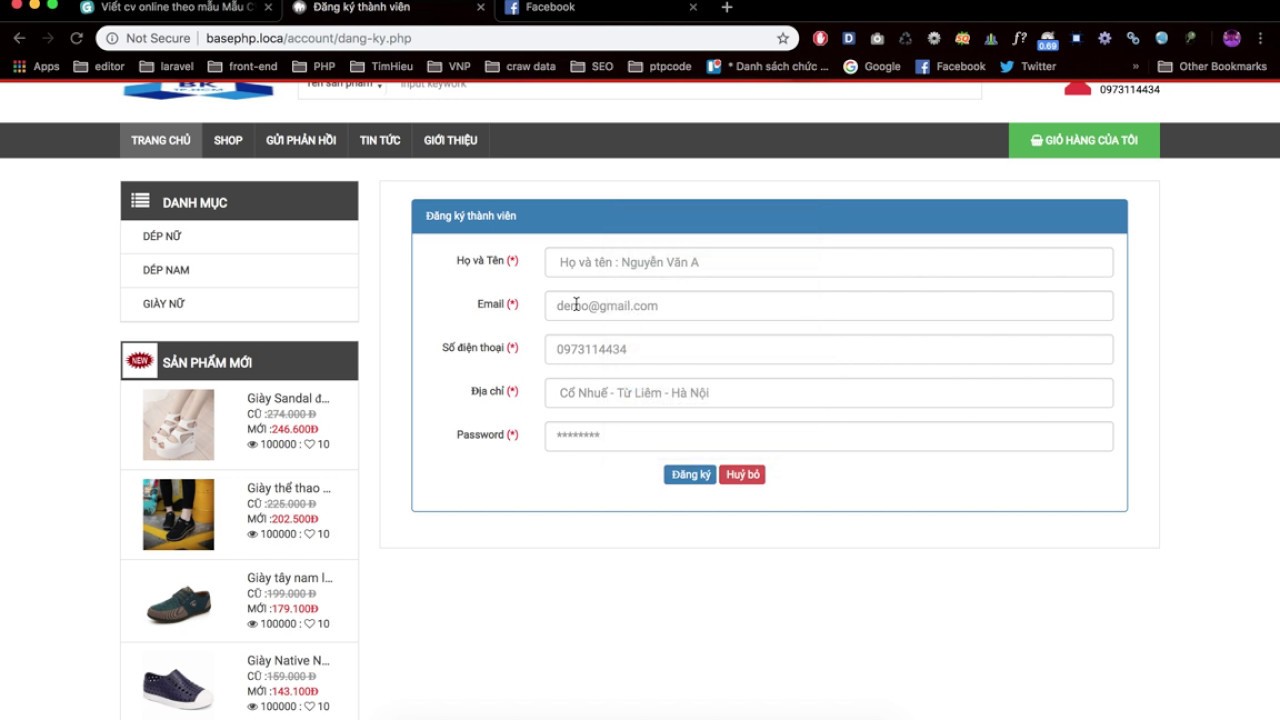Open the SEO bookmark folder
Screen dimensions: 1280x720
coord(592,66)
